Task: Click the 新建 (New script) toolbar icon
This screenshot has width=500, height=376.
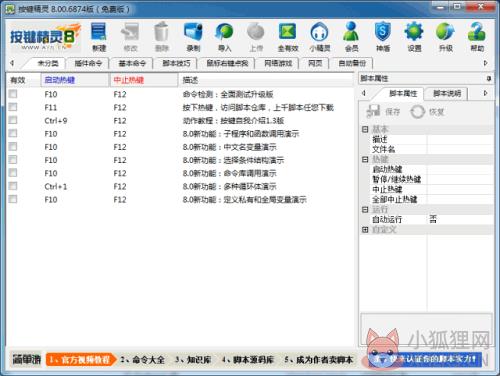Action: pyautogui.click(x=99, y=37)
